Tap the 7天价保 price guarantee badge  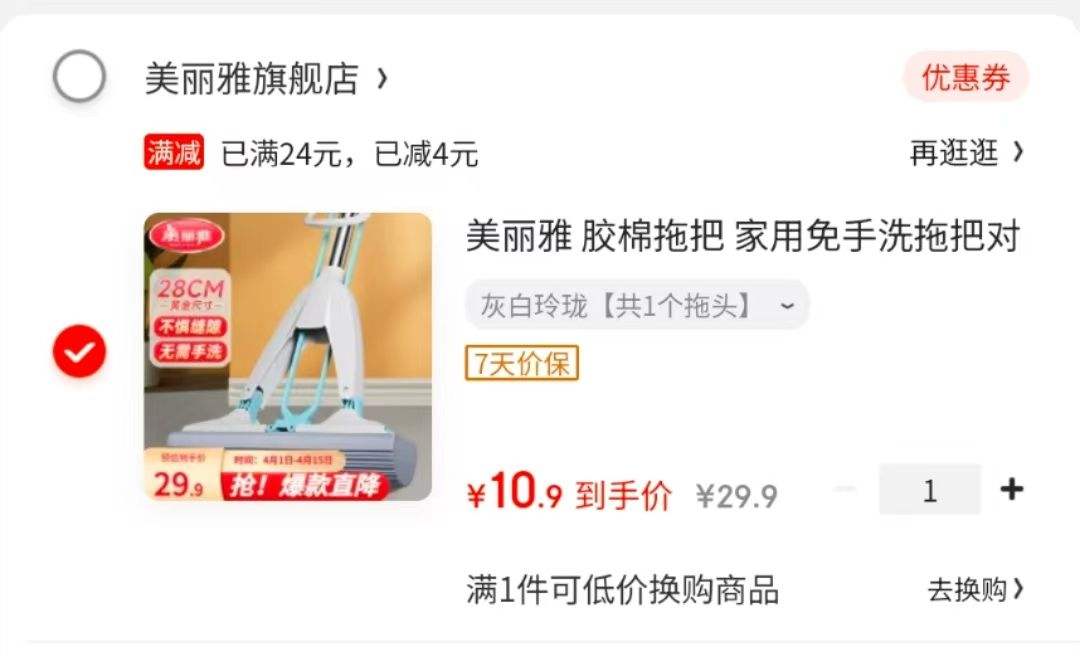(522, 363)
